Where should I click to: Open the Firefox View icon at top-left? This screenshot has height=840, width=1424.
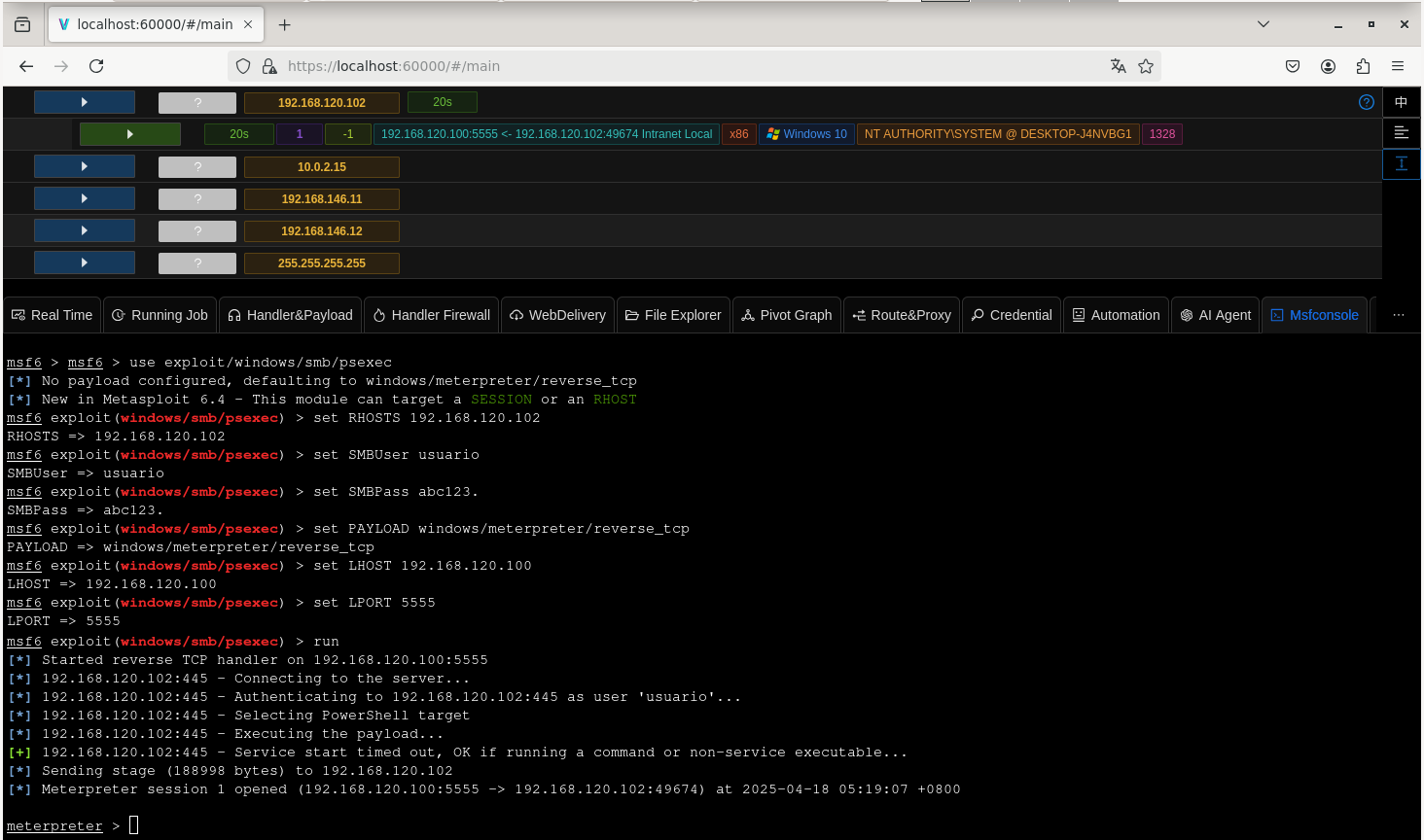22,24
